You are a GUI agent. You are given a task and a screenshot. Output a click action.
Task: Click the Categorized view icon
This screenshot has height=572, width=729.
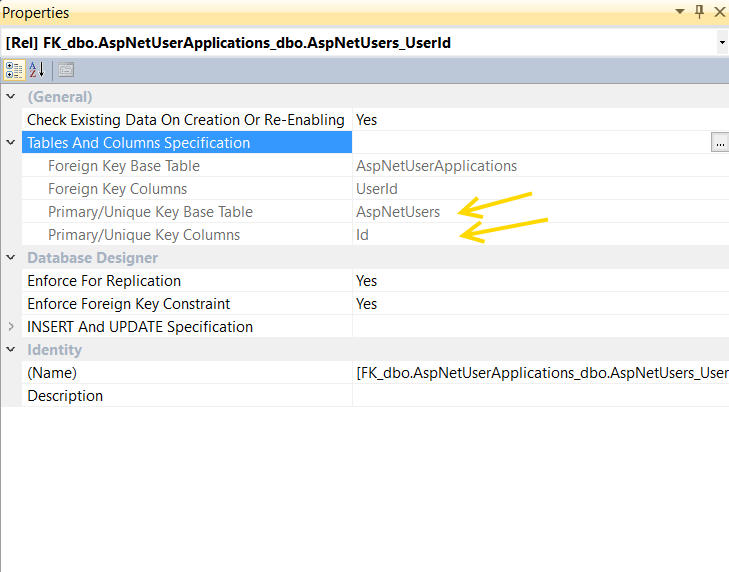14,70
